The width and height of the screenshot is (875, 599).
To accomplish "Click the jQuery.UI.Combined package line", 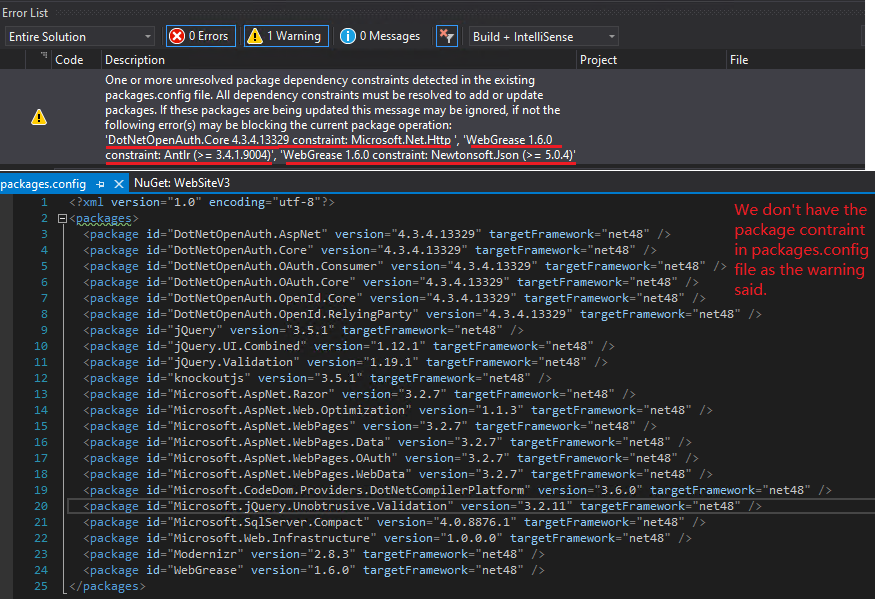I will coord(349,346).
